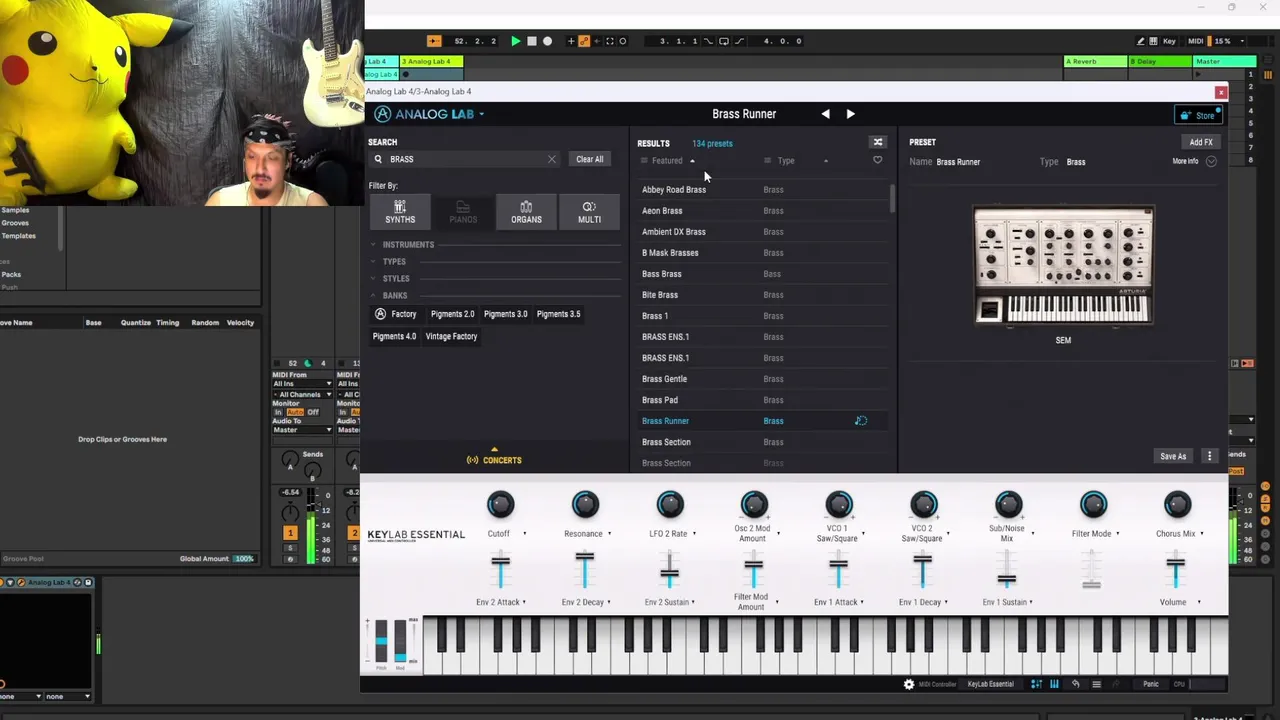
Task: Toggle the Key map mode switch
Action: point(1169,41)
